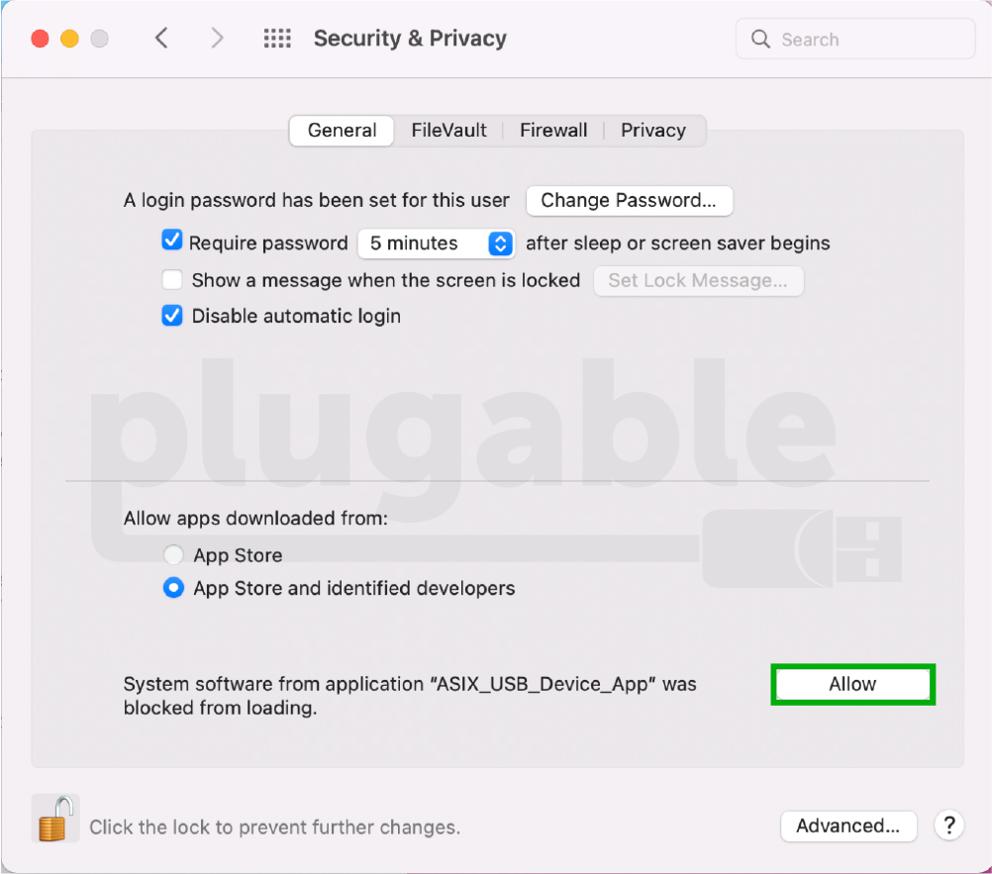This screenshot has width=992, height=874.
Task: Click the Change Password button
Action: [628, 200]
